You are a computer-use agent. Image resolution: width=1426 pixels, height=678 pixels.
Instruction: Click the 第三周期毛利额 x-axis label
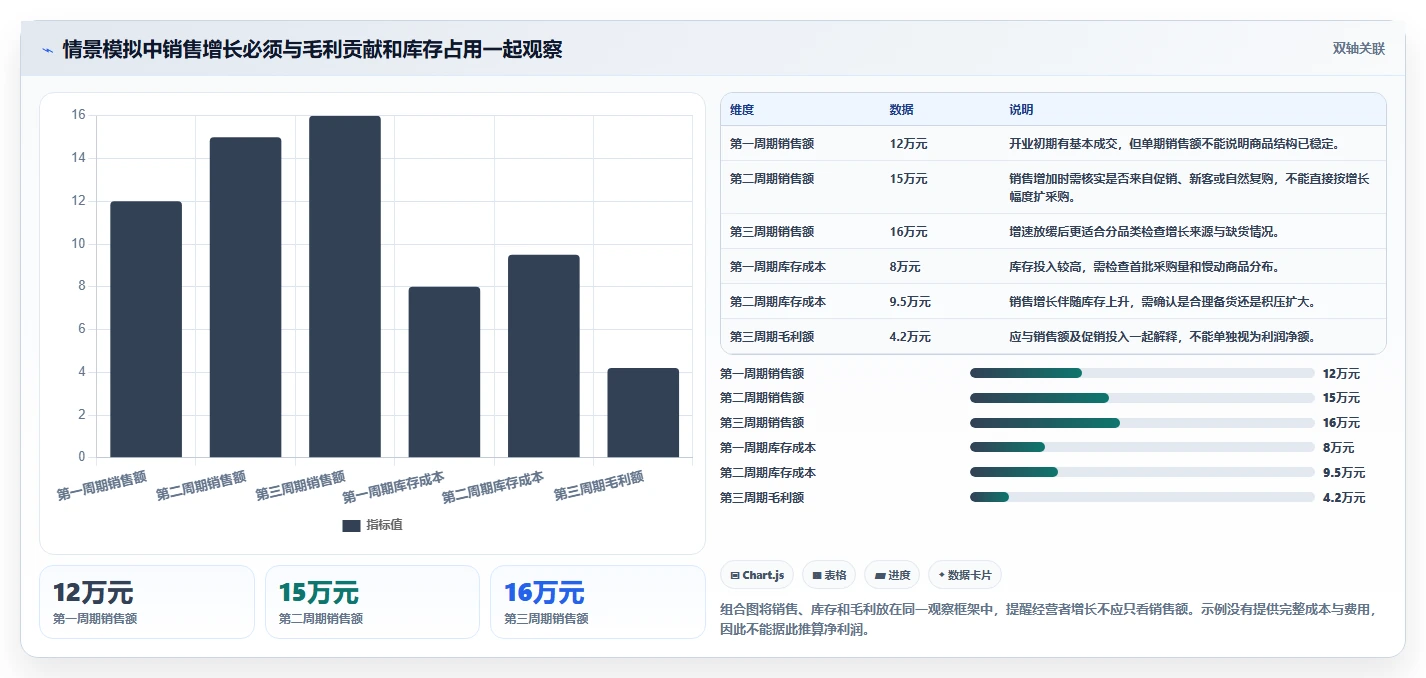coord(600,485)
